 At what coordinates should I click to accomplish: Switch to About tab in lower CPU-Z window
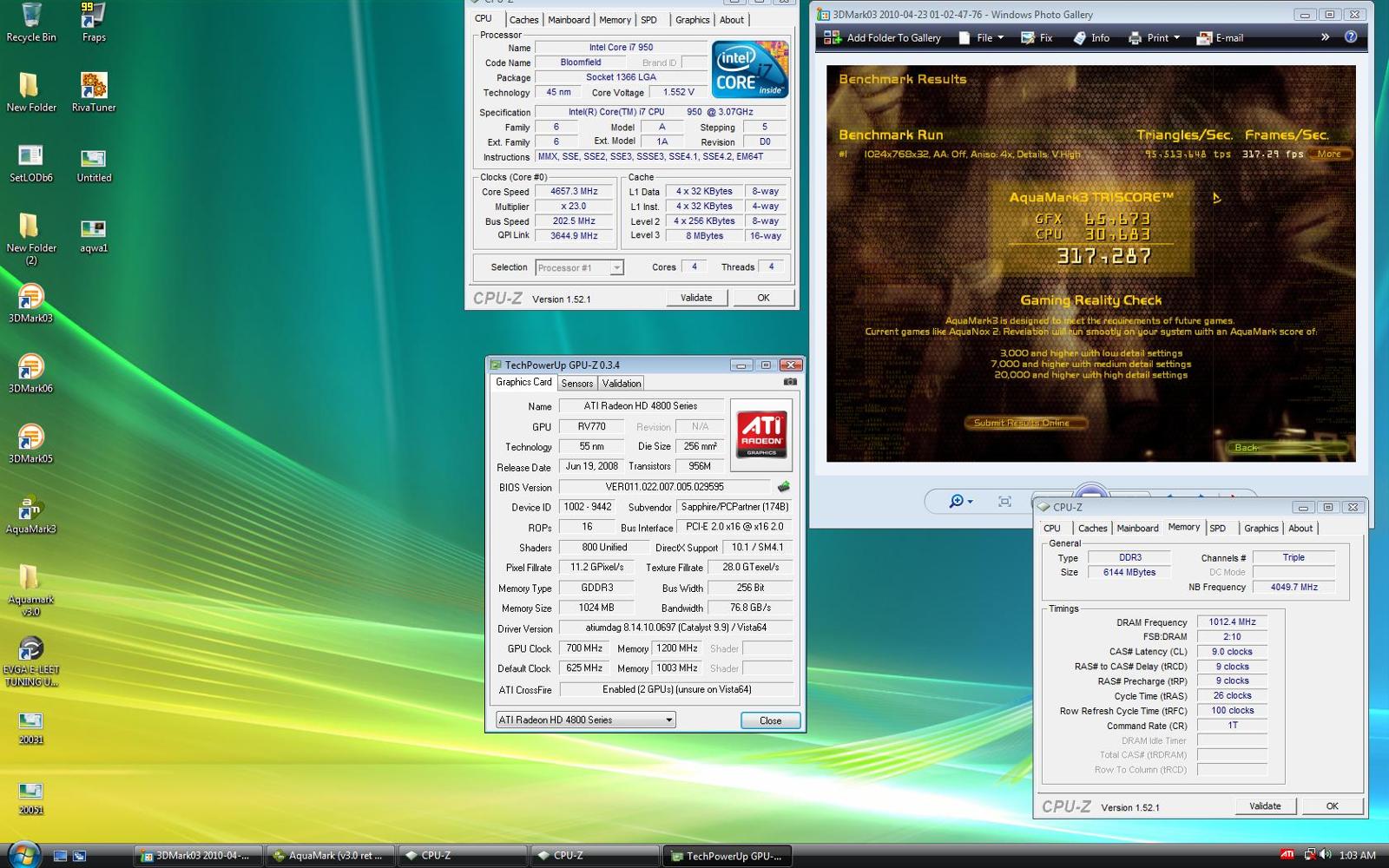point(1300,528)
